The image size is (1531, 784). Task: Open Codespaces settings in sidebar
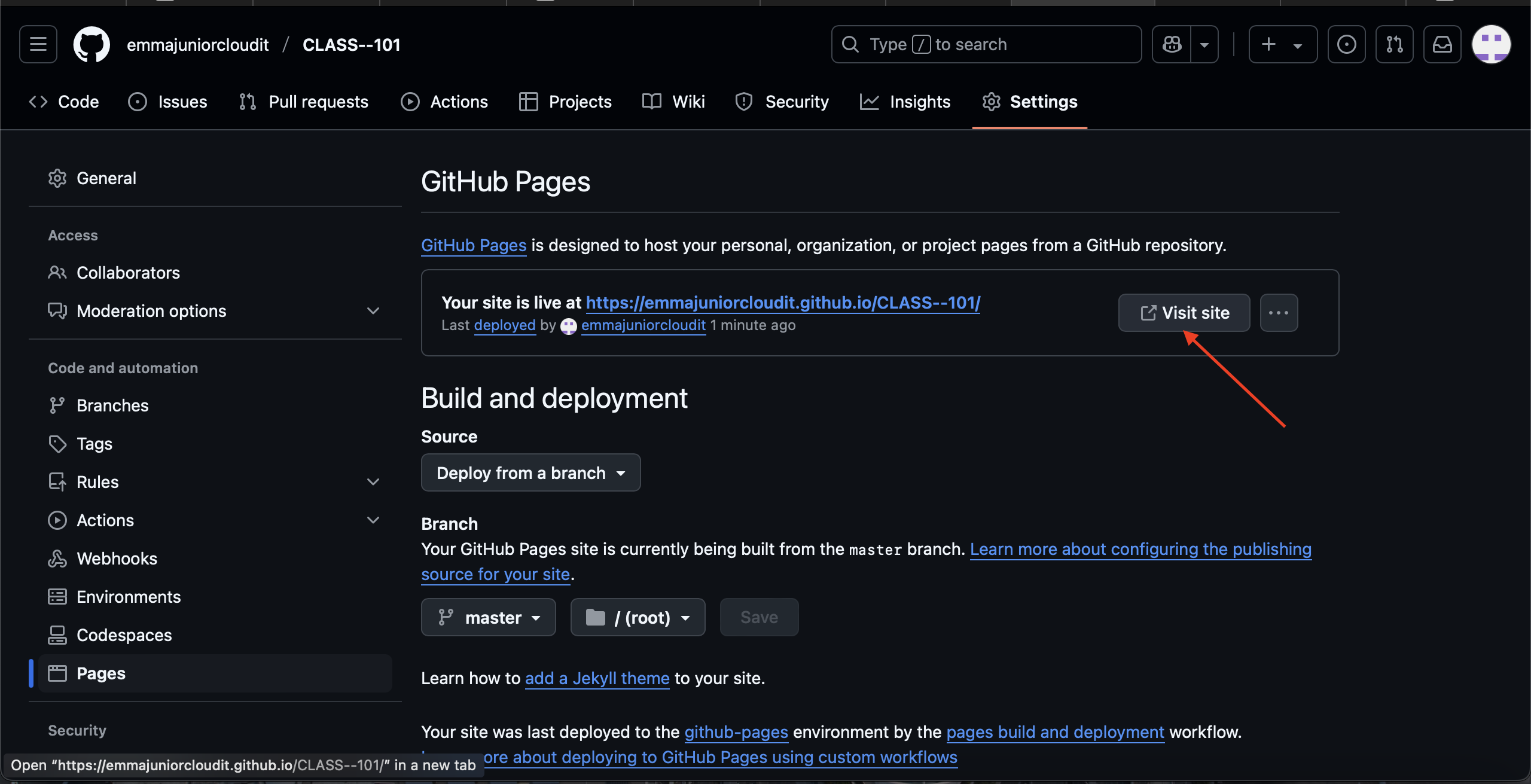[215, 635]
